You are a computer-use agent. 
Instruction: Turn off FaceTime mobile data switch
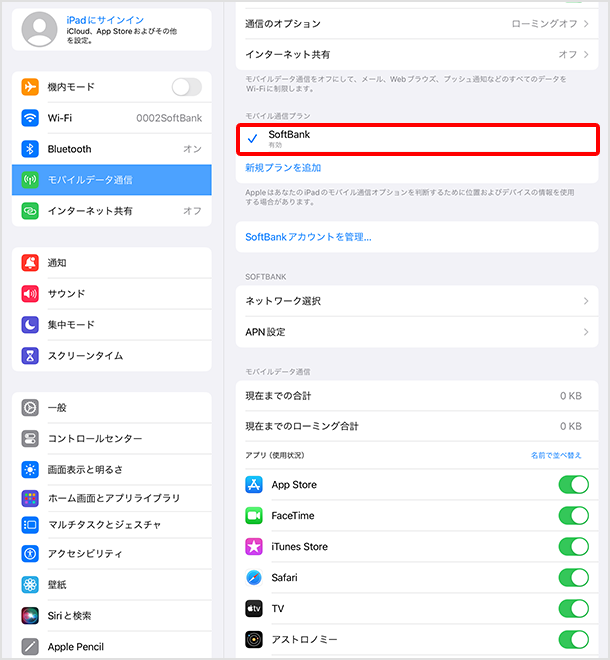click(x=573, y=516)
